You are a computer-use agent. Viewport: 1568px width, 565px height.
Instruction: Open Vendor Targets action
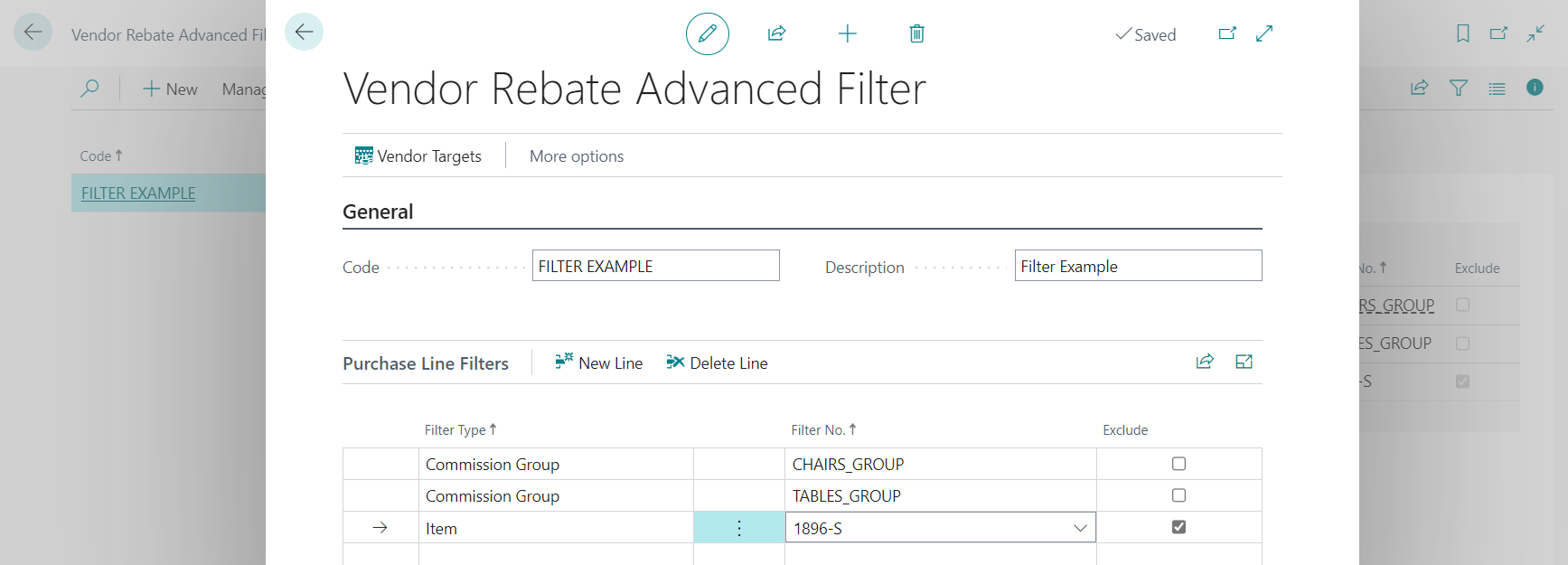(x=418, y=155)
